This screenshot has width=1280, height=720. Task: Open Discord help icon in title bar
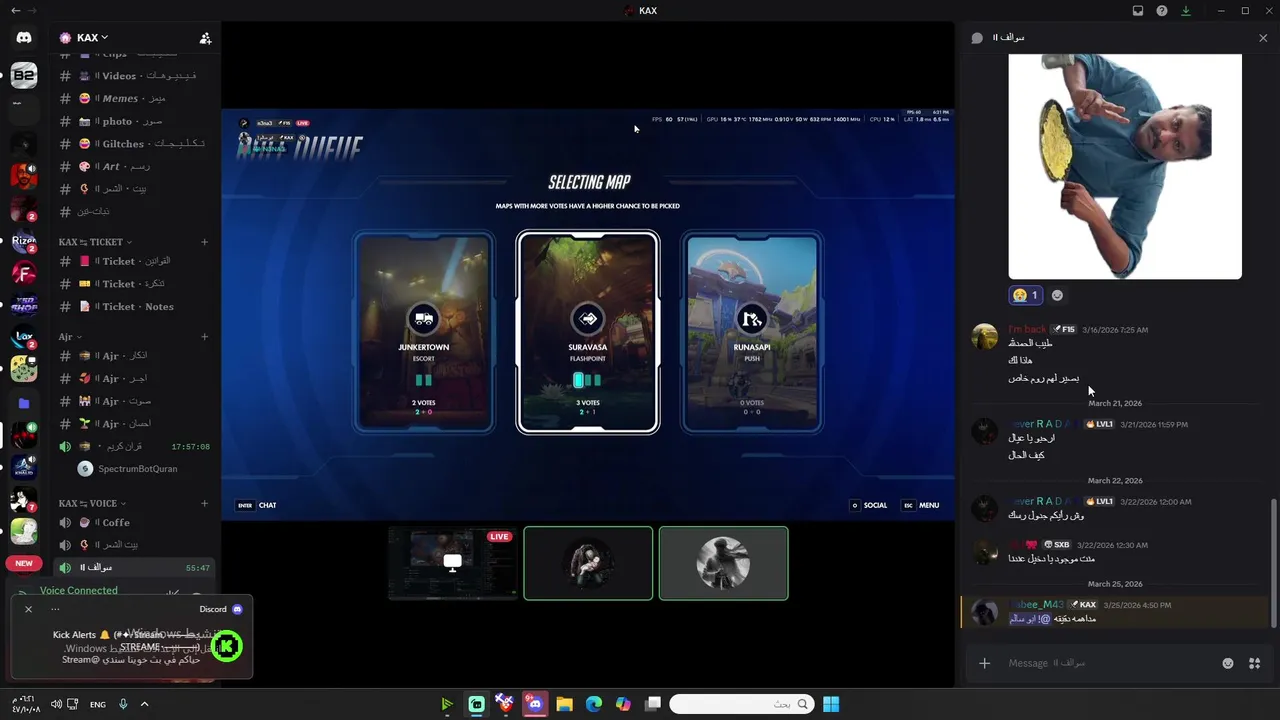[x=1162, y=11]
